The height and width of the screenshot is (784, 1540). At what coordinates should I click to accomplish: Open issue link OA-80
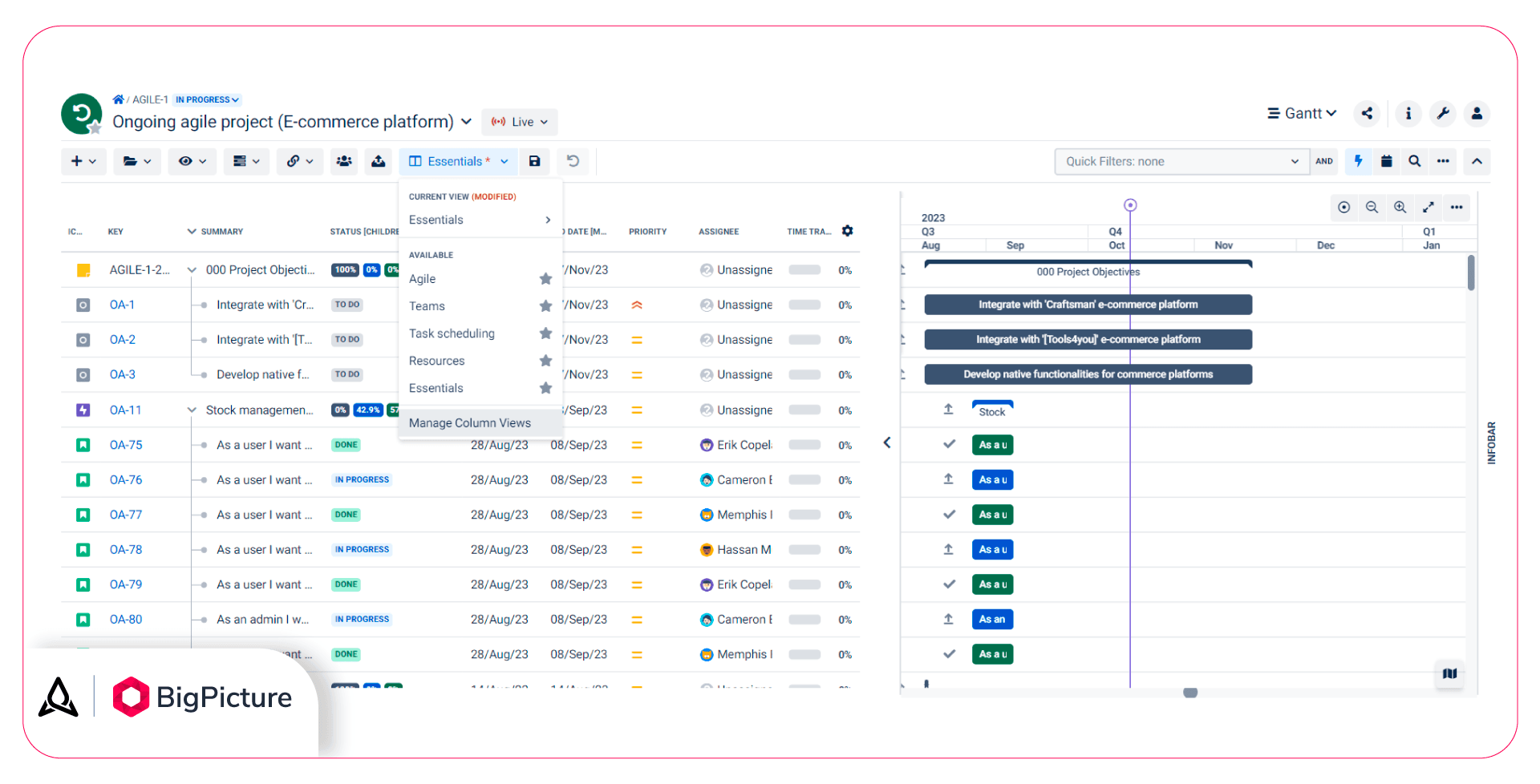coord(126,619)
